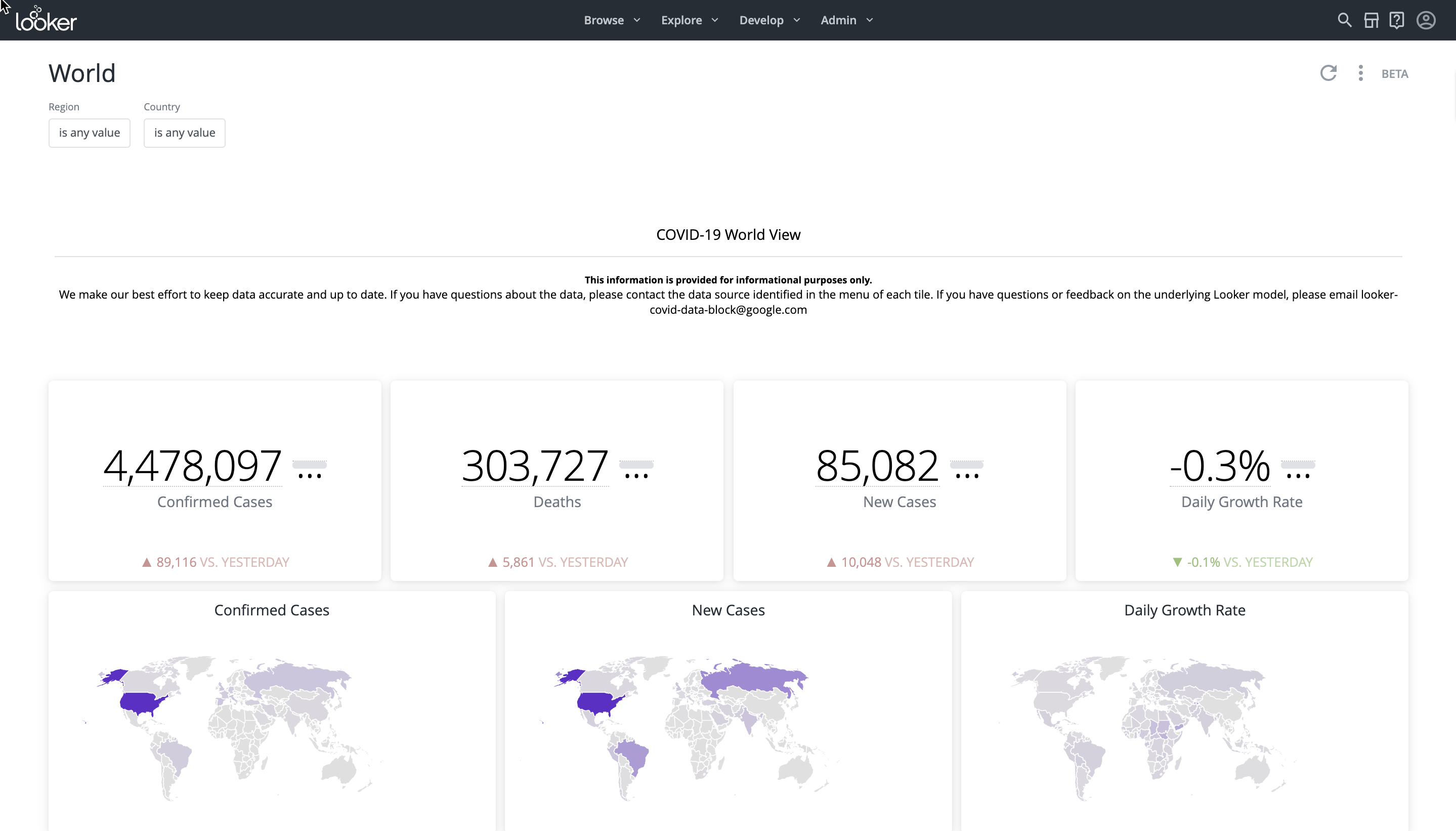Image resolution: width=1456 pixels, height=831 pixels.
Task: Reload dashboard data with refresh icon
Action: tap(1328, 73)
